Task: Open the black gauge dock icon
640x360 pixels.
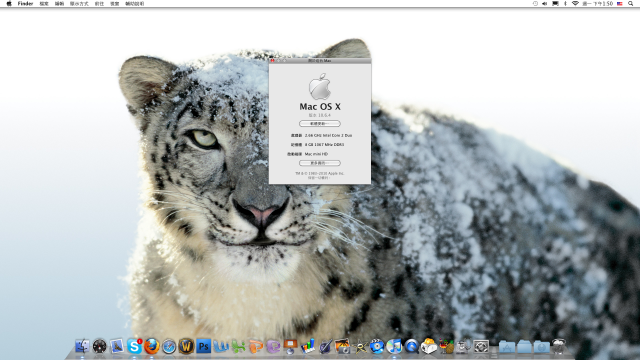Action: [x=100, y=346]
